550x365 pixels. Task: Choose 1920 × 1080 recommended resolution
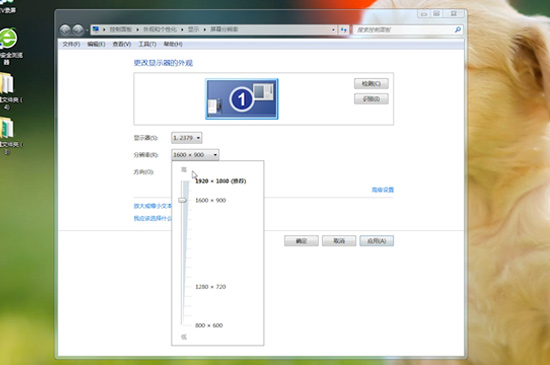tap(221, 181)
